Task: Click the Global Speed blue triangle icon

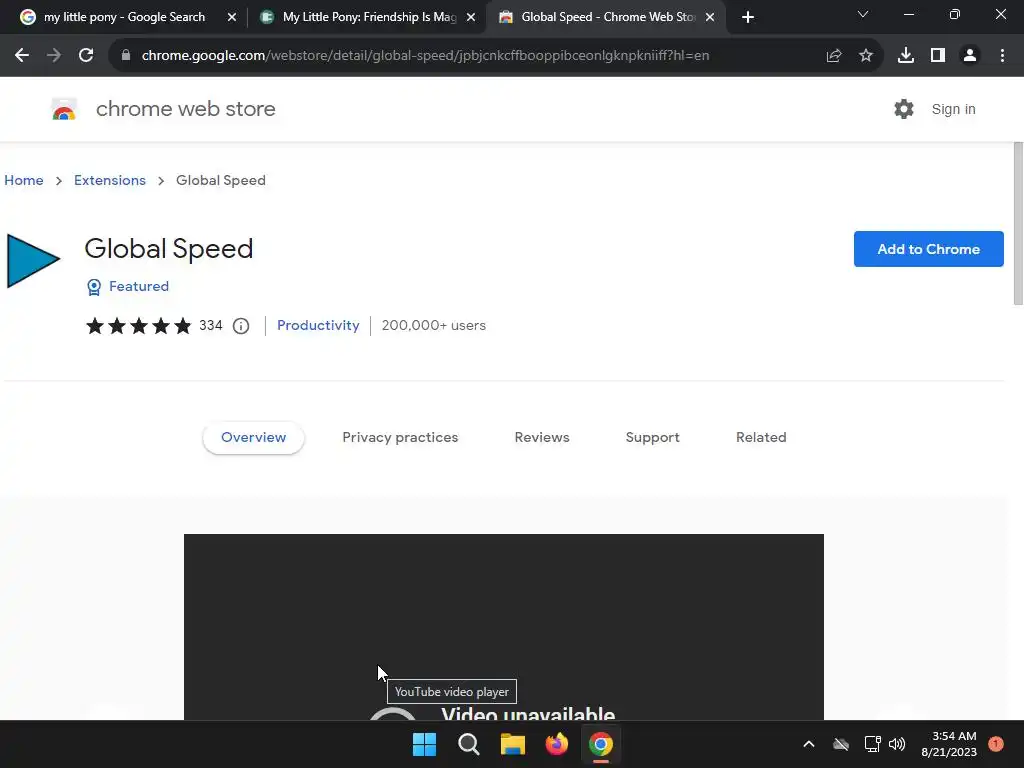Action: pyautogui.click(x=33, y=261)
